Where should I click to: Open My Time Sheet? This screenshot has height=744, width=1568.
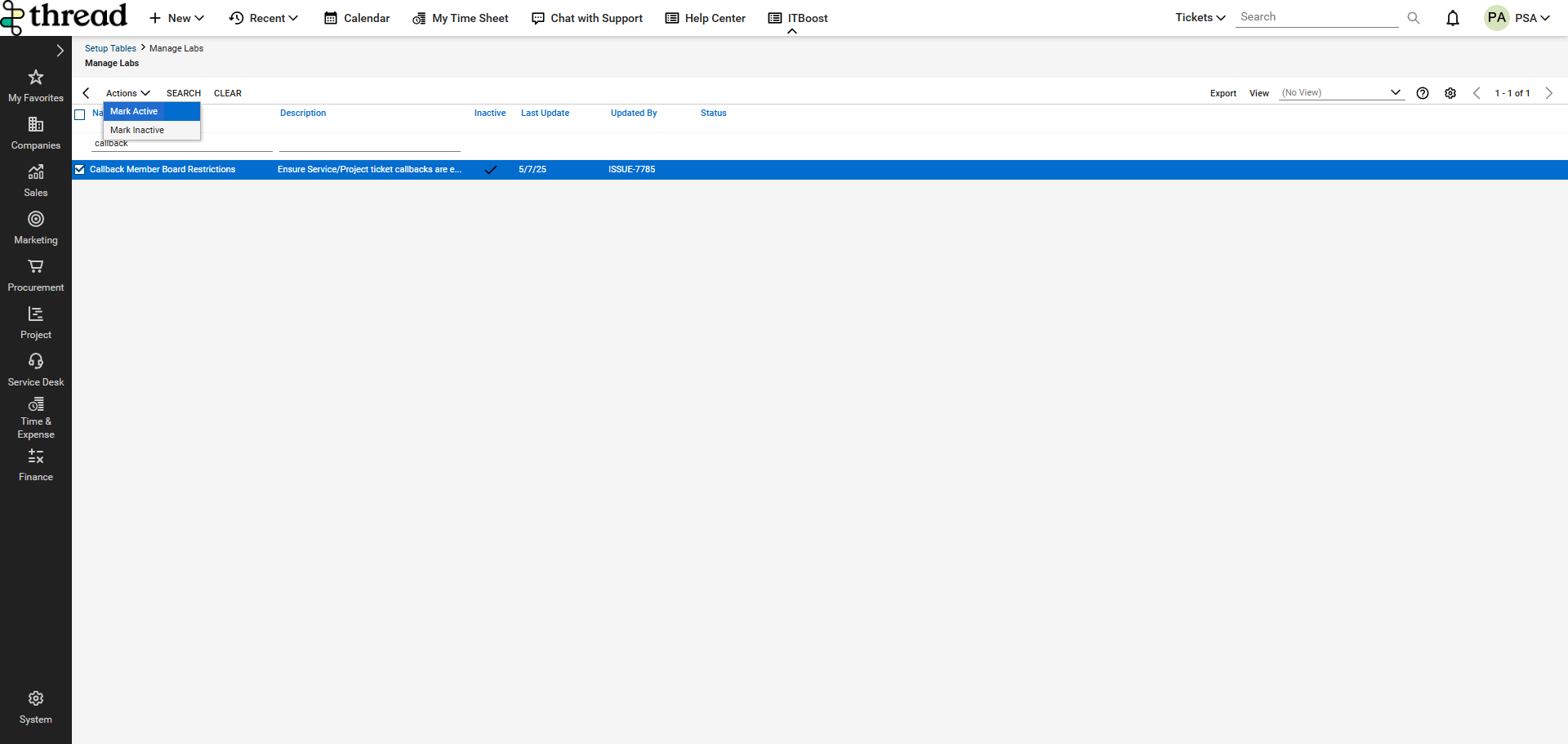tap(461, 18)
